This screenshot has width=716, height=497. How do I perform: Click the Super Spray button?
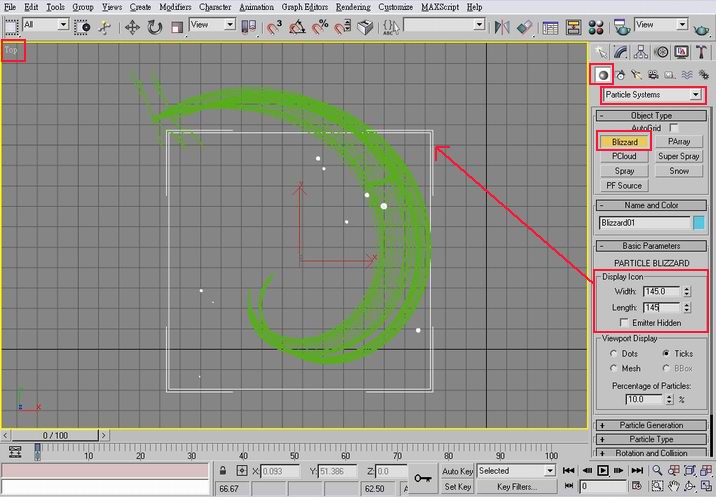click(x=679, y=156)
